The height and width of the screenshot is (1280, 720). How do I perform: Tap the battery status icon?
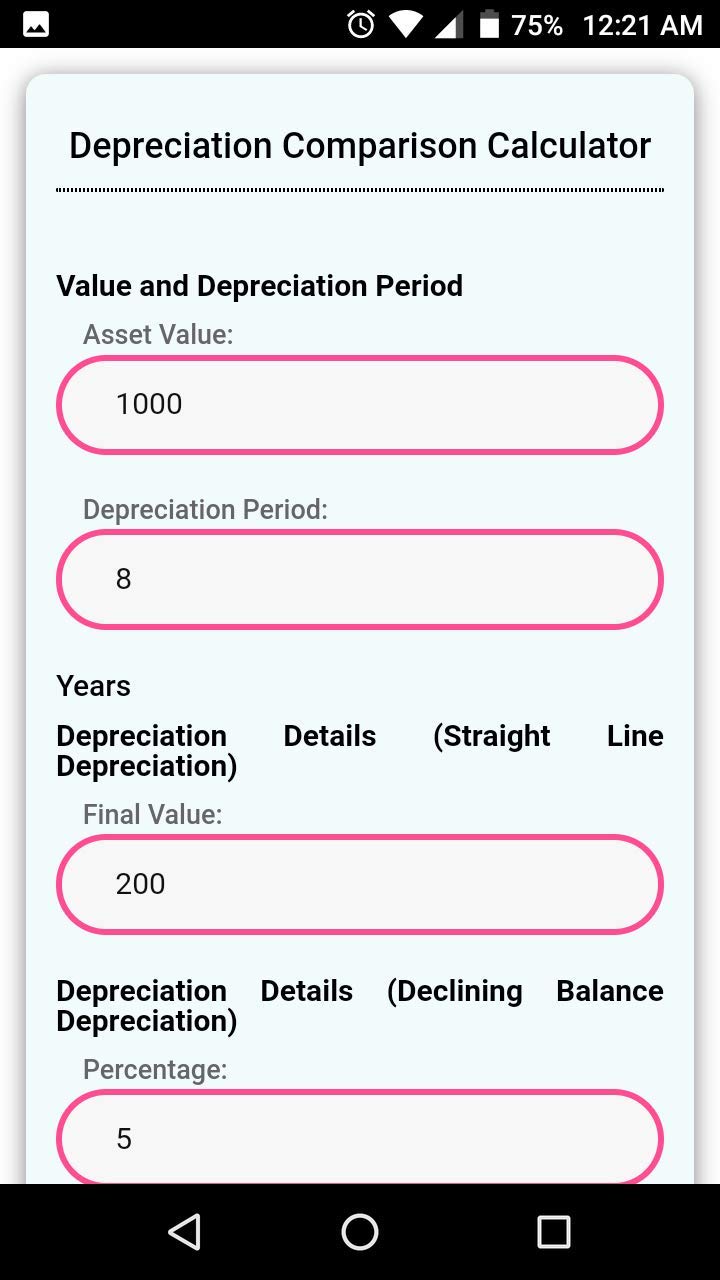pyautogui.click(x=489, y=25)
